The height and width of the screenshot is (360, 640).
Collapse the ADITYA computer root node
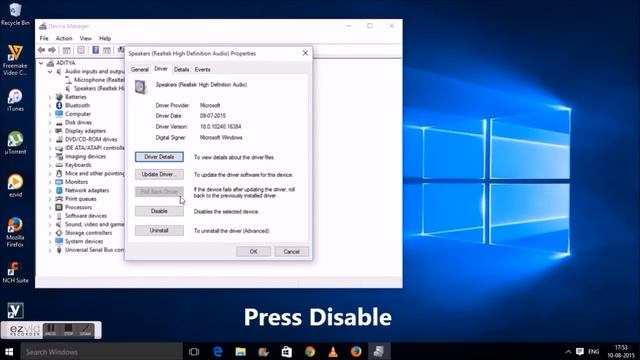tap(41, 63)
